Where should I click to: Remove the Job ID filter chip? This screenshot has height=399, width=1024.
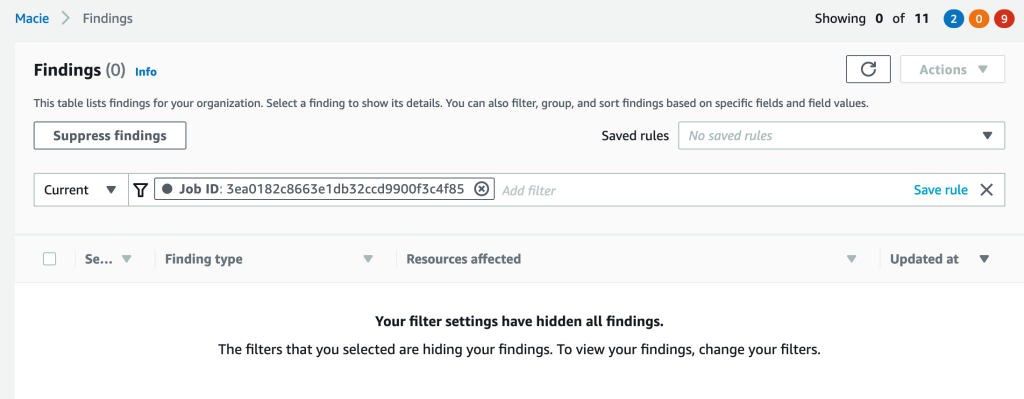pyautogui.click(x=481, y=189)
